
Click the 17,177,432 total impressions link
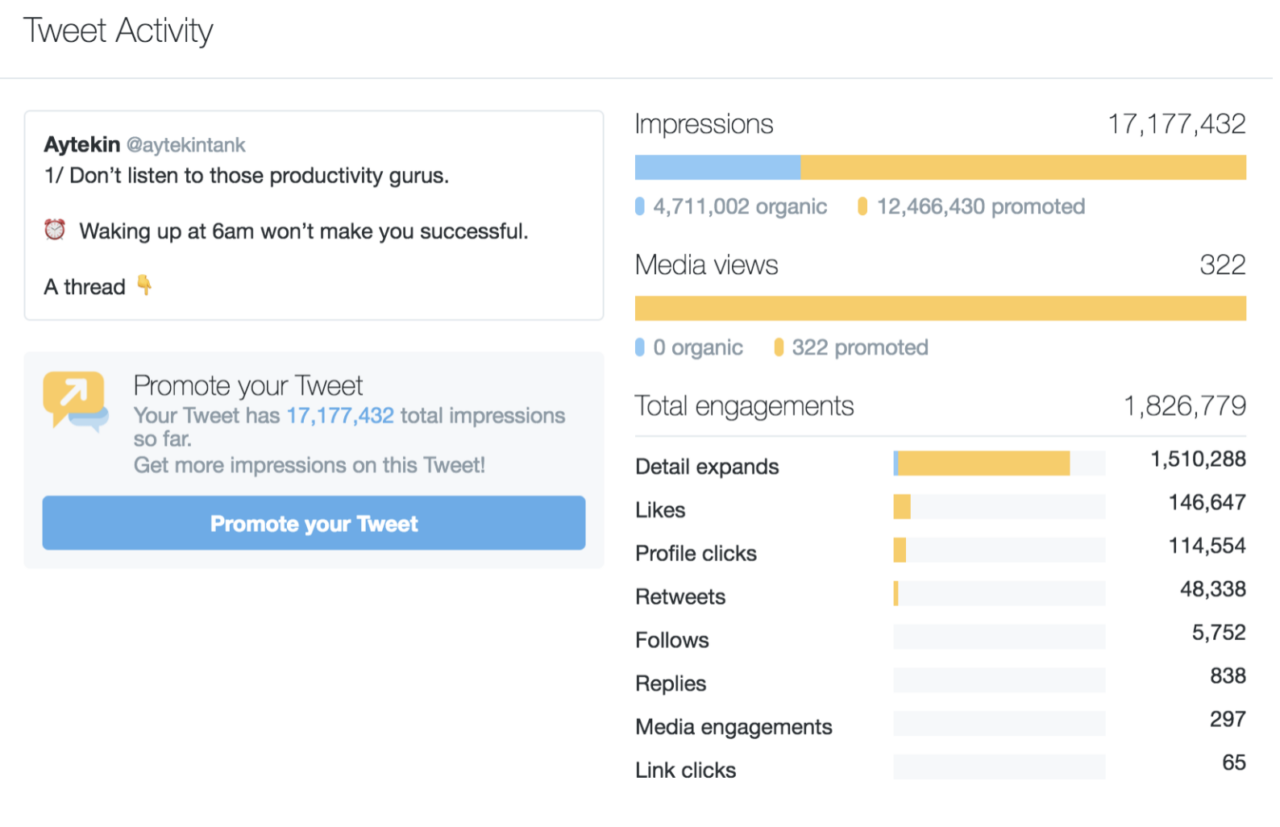pos(340,416)
